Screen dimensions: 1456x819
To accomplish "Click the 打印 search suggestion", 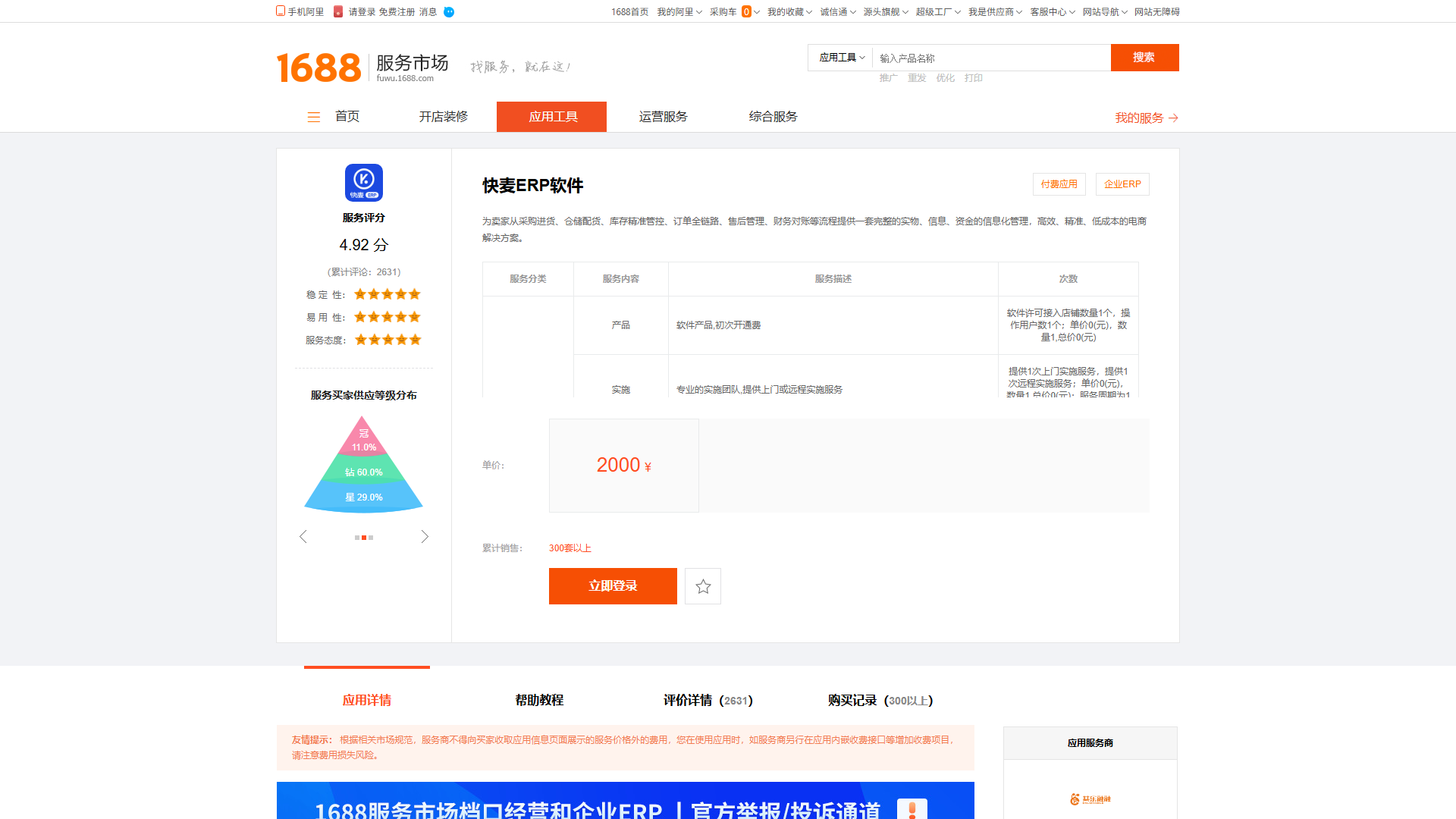I will pyautogui.click(x=974, y=78).
